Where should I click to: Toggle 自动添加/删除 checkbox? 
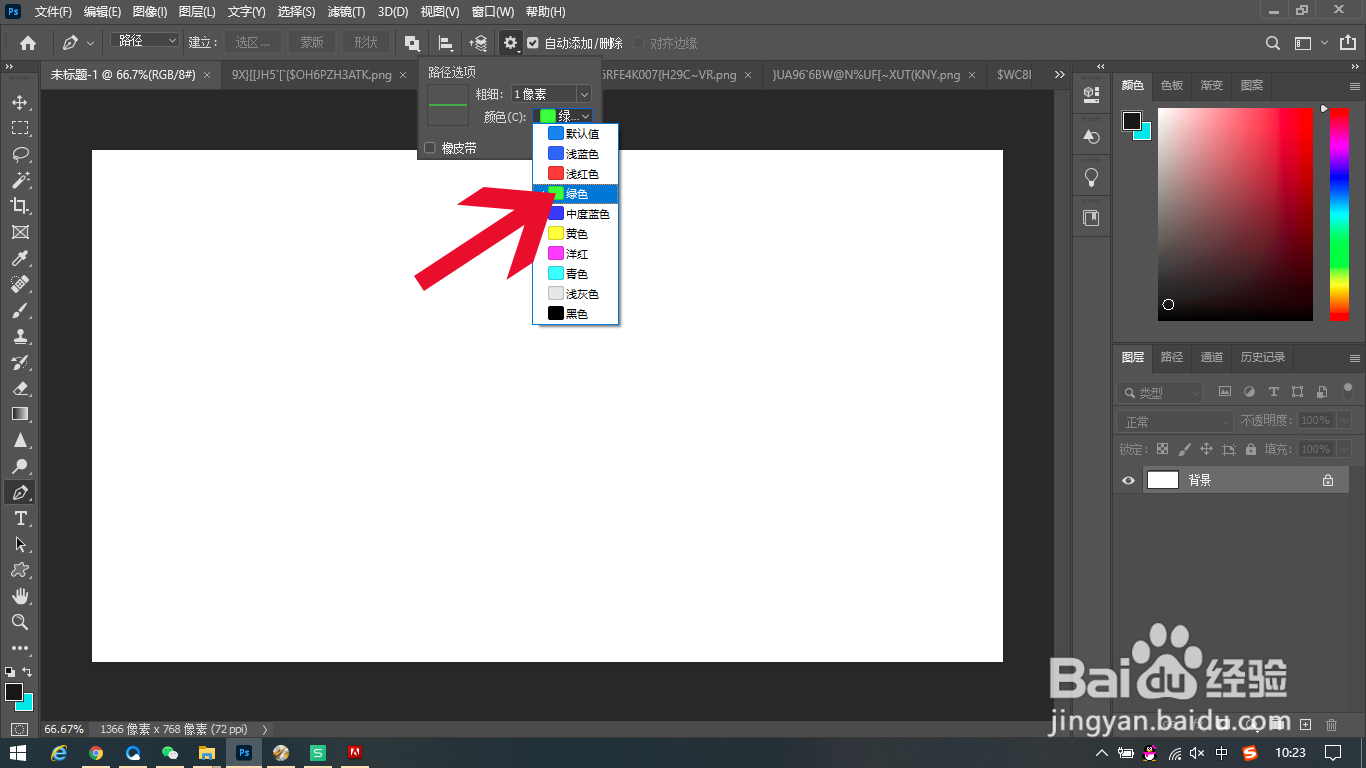[x=533, y=43]
